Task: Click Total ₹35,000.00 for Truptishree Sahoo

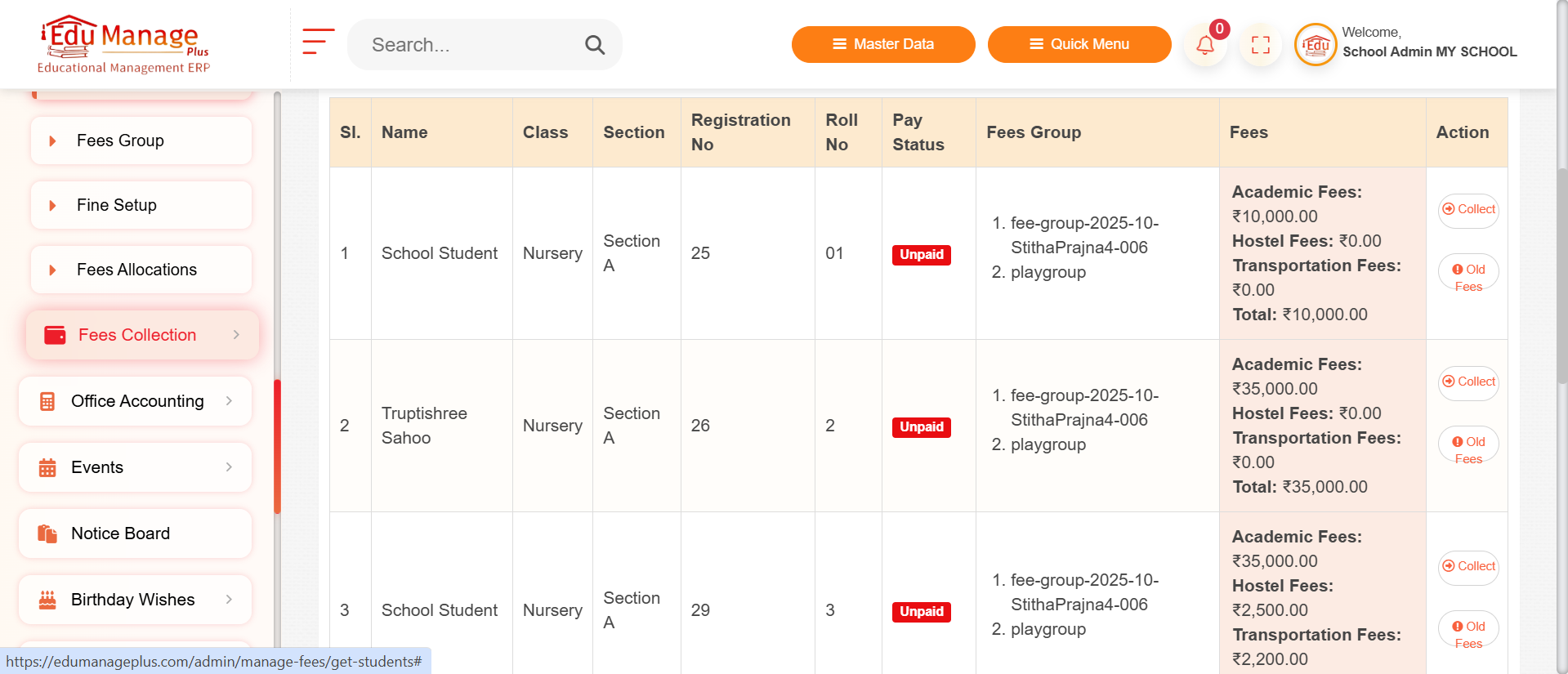Action: click(x=1300, y=487)
